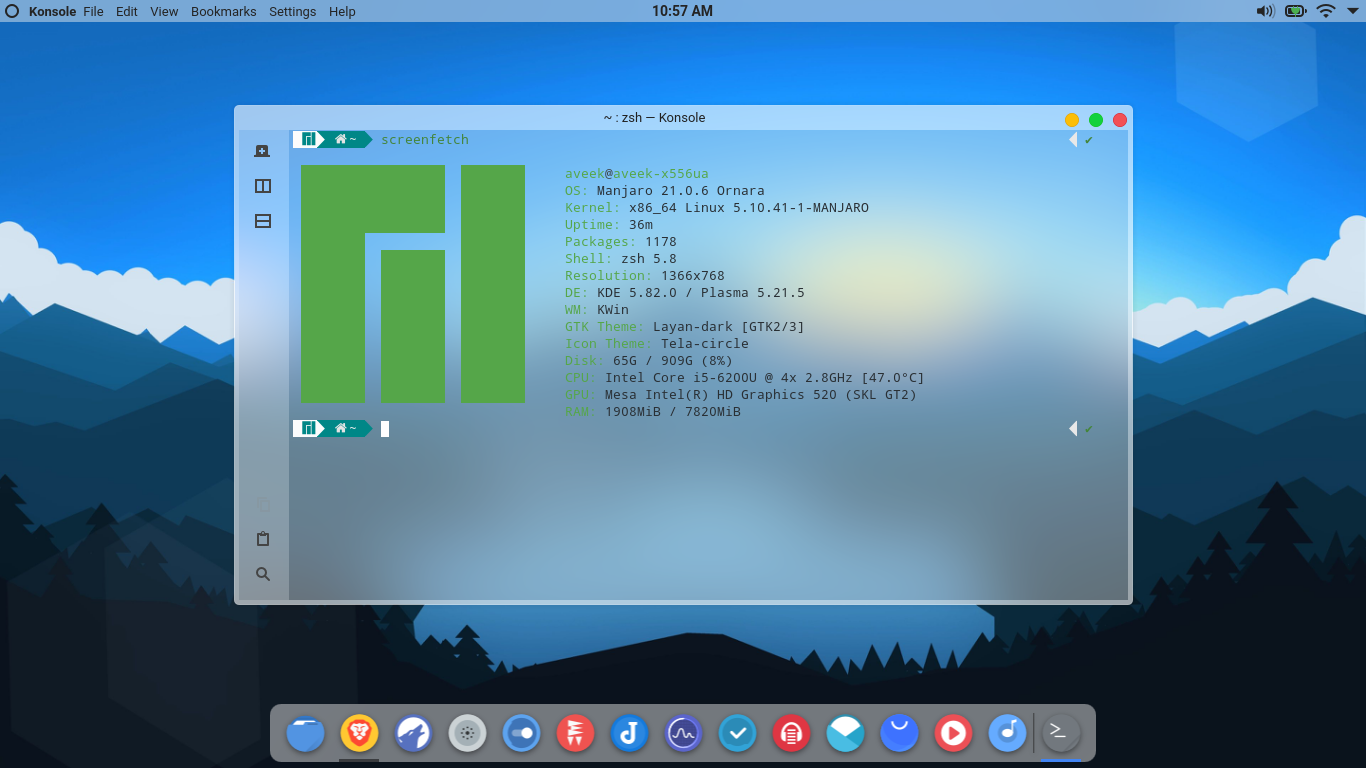Split the terminal view top/bottom
The image size is (1366, 768).
tap(262, 221)
